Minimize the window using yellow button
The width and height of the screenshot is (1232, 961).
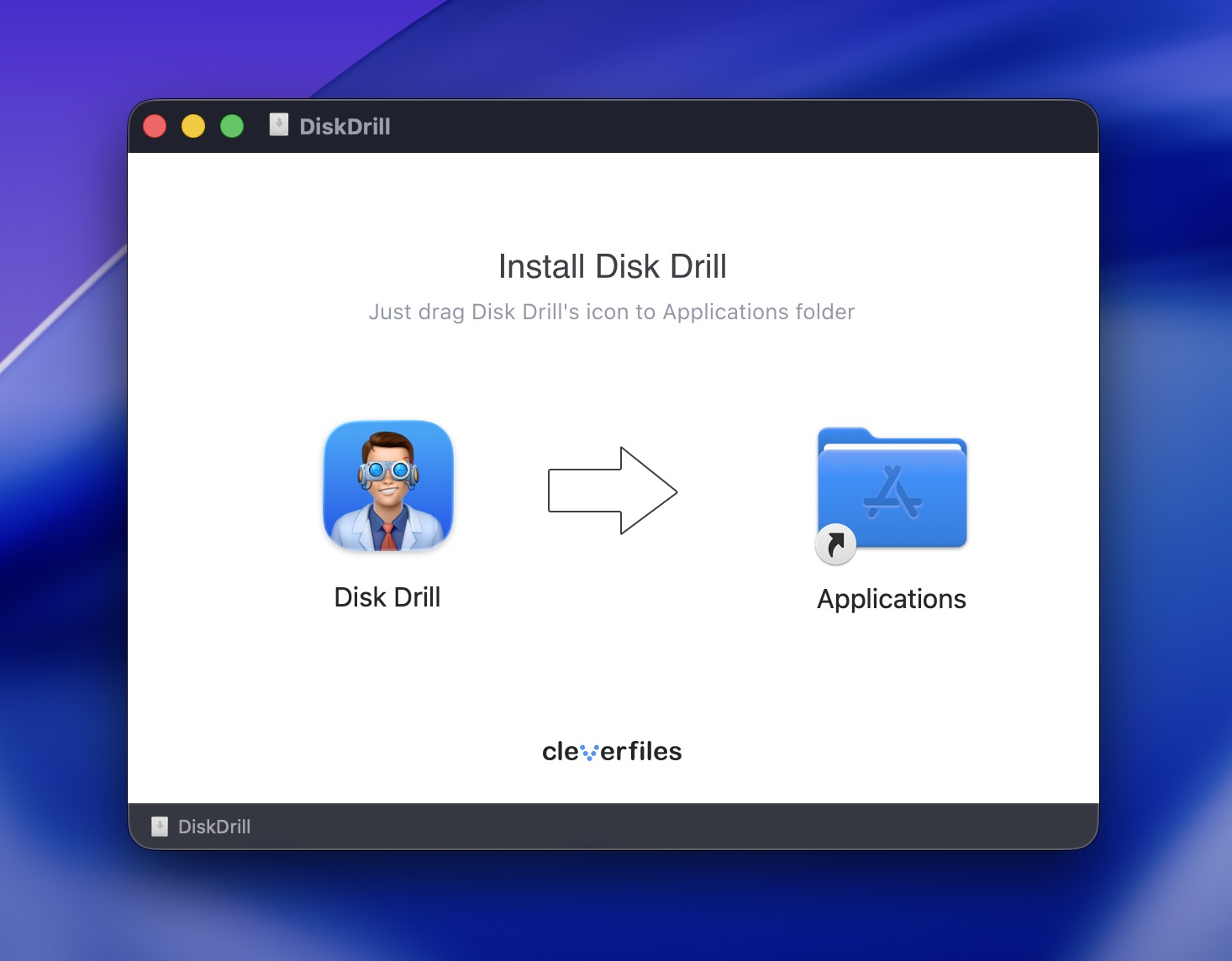pos(193,126)
